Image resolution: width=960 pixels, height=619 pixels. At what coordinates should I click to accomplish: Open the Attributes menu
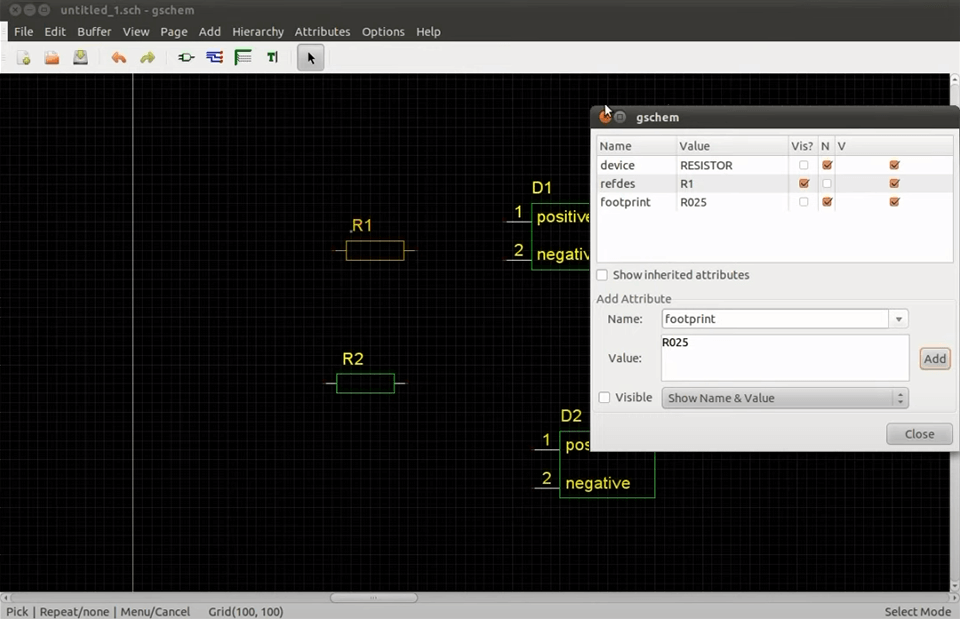tap(322, 32)
